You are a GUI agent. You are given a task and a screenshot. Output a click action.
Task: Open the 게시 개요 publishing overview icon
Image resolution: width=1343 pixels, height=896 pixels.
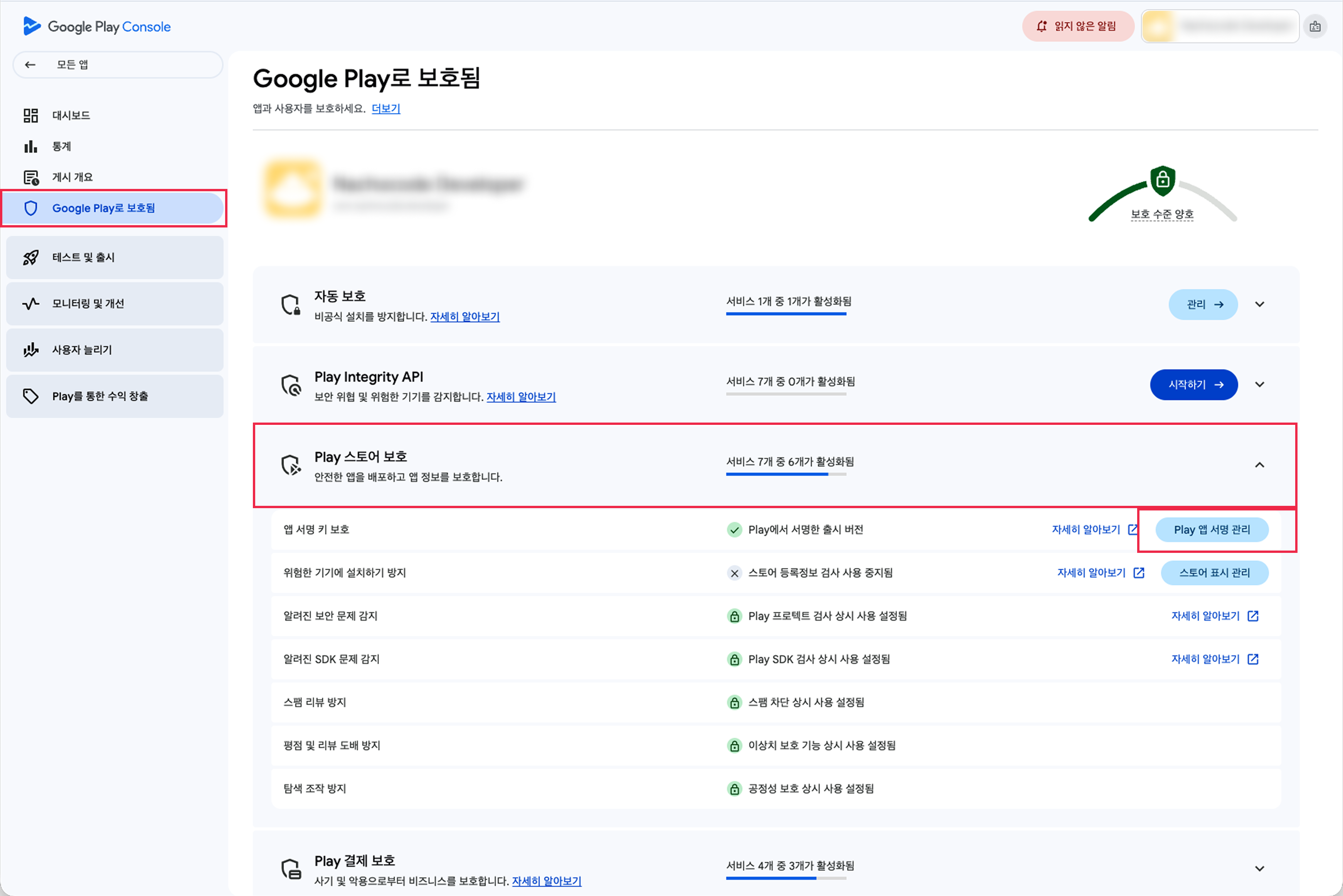point(31,177)
